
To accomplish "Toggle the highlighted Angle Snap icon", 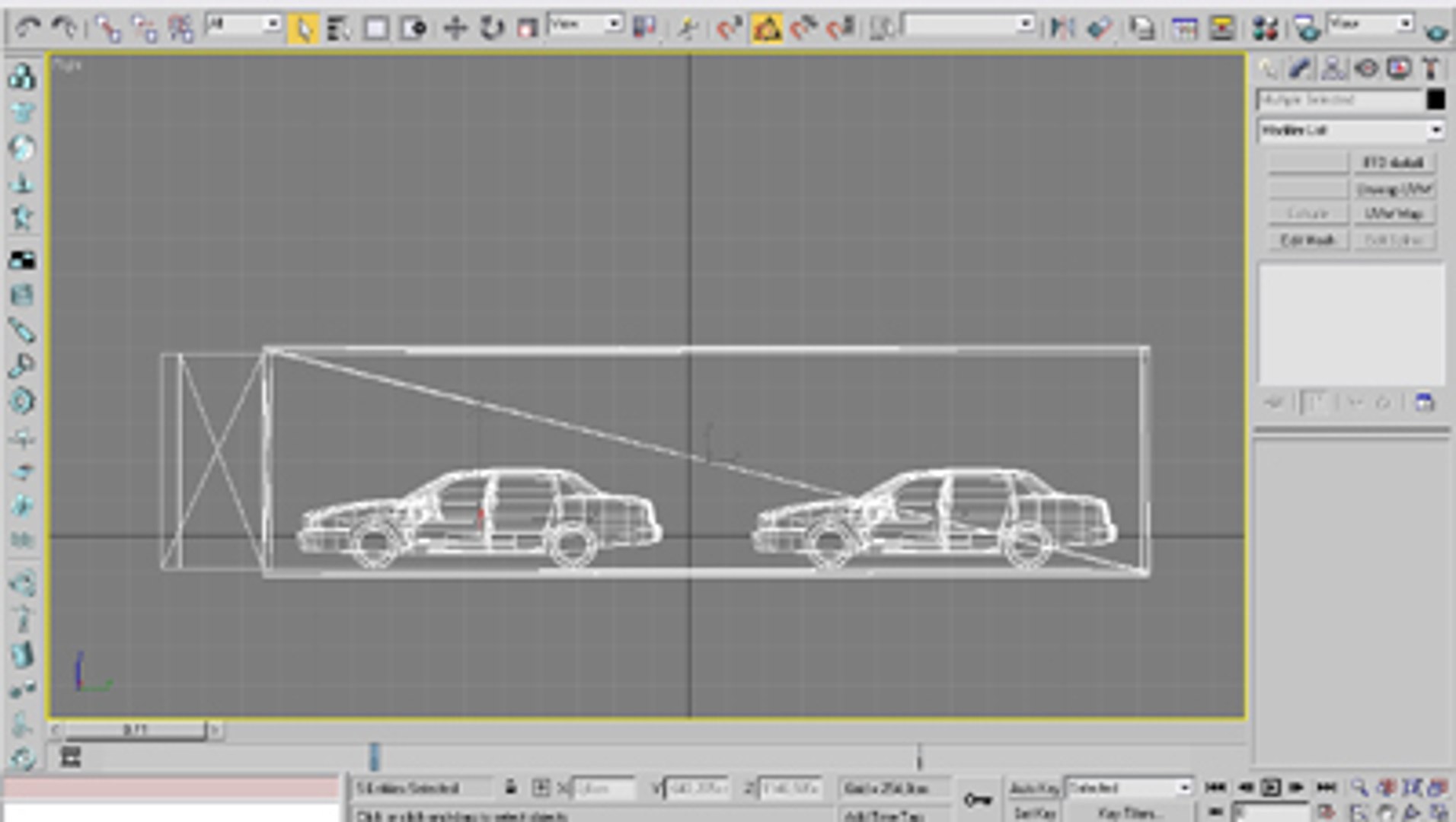I will coord(767,29).
